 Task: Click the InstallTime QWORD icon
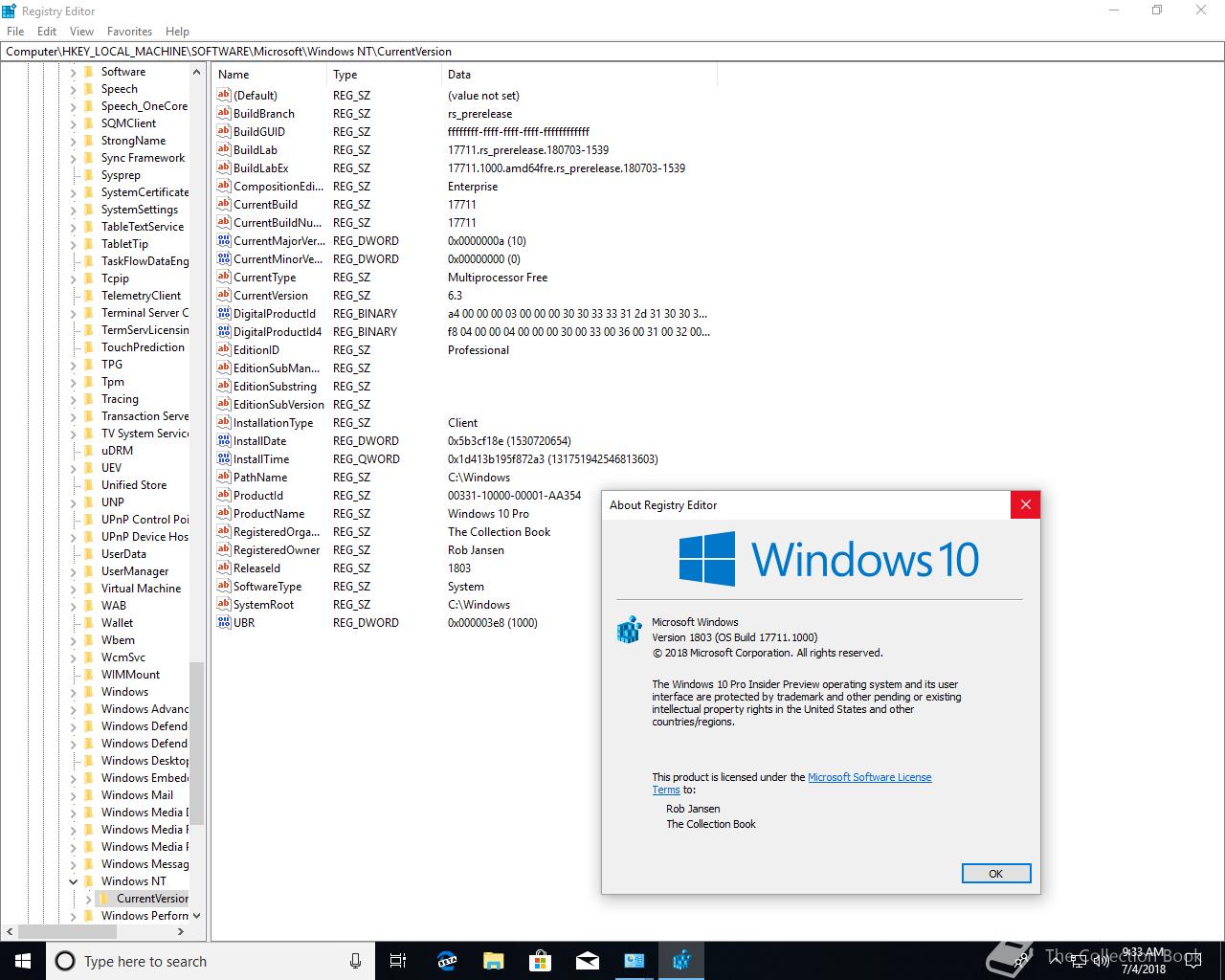[x=224, y=459]
